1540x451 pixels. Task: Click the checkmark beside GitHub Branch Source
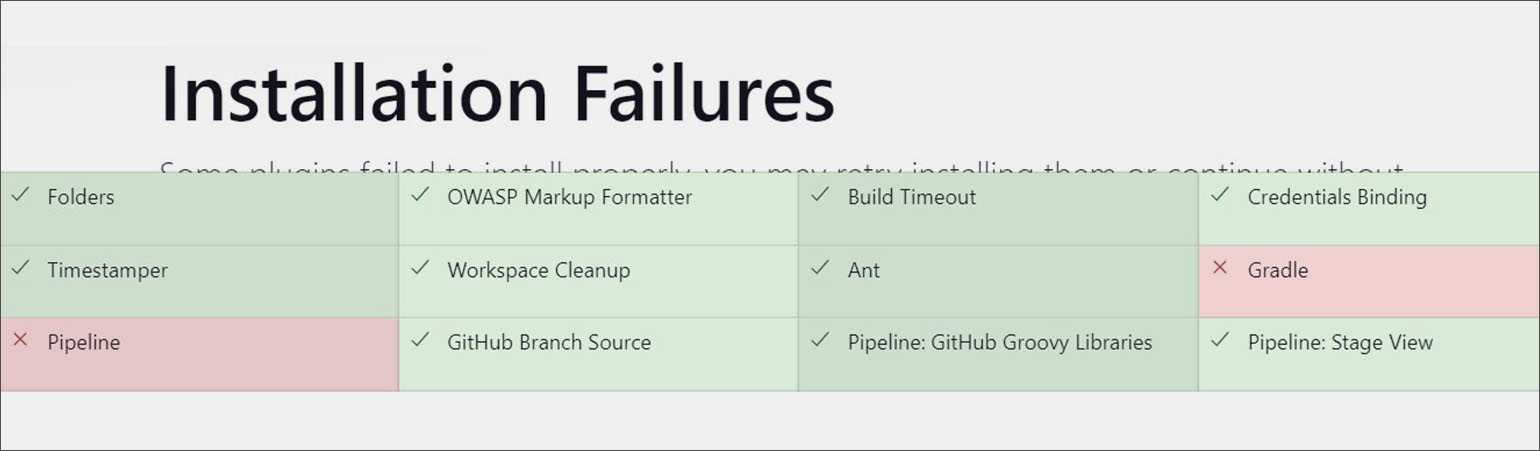point(420,341)
